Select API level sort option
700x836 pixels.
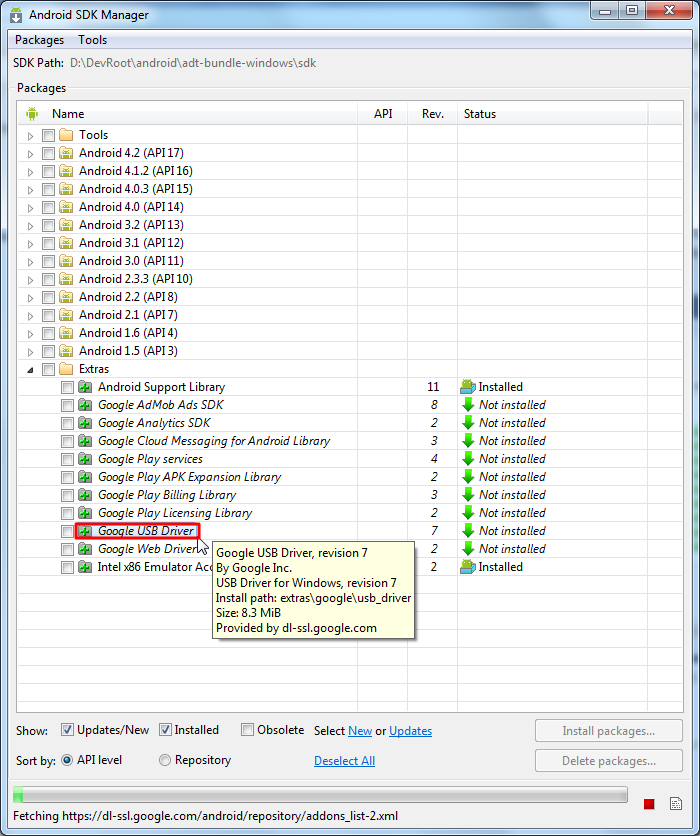click(67, 760)
